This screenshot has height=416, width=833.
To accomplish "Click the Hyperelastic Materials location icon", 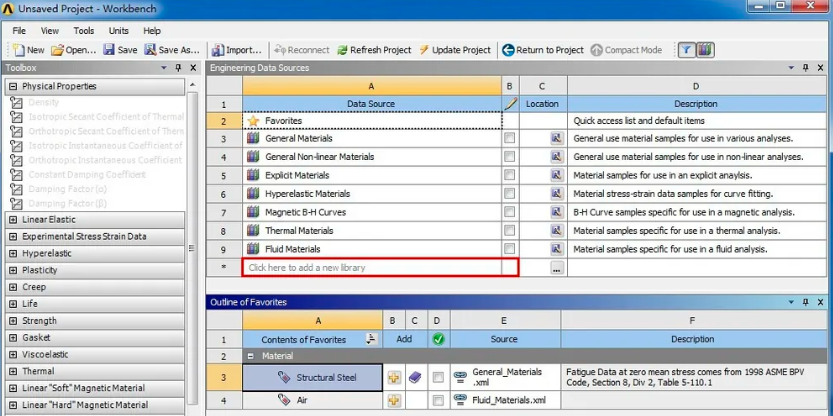I will point(556,193).
